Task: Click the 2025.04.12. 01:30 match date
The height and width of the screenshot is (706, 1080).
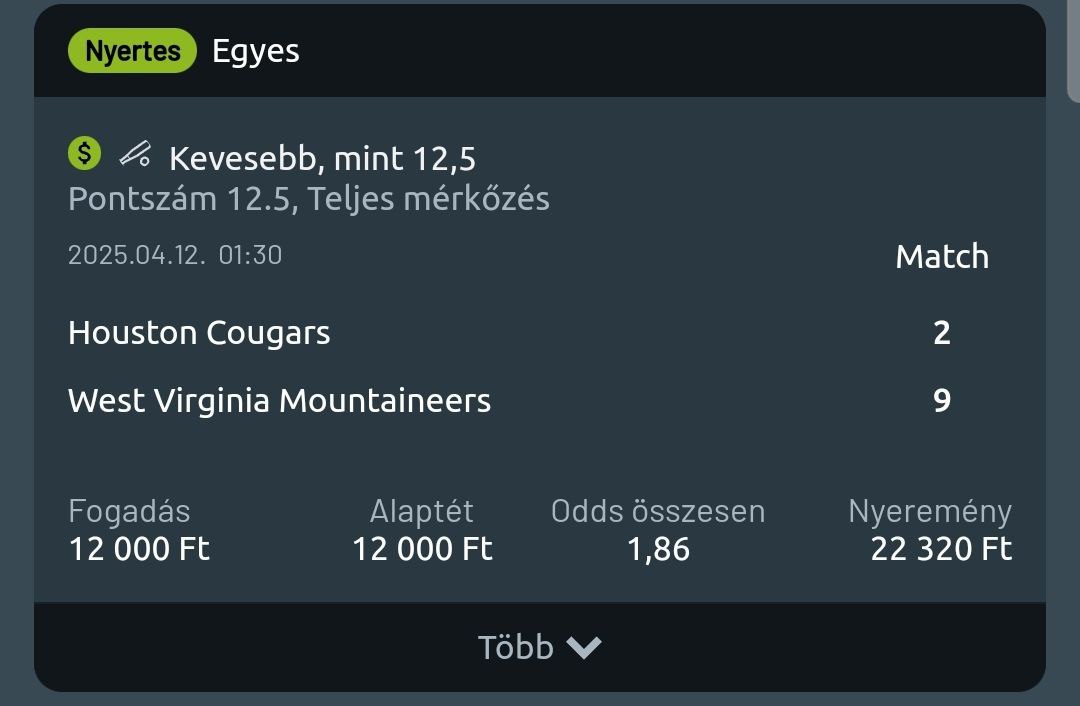Action: (x=175, y=255)
